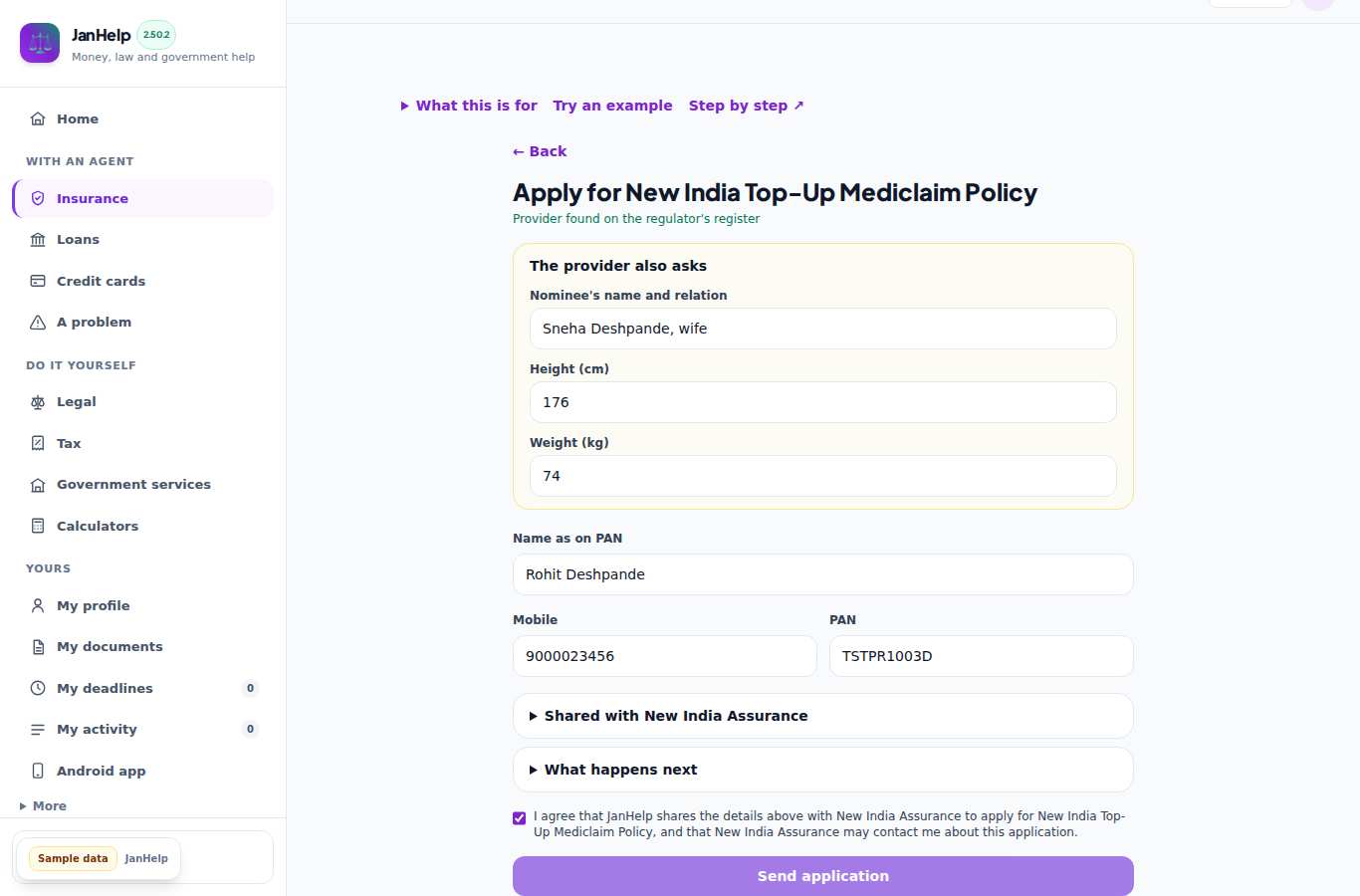Expand the 'What this is for' disclosure
Screen dimensions: 1360x896
click(469, 106)
